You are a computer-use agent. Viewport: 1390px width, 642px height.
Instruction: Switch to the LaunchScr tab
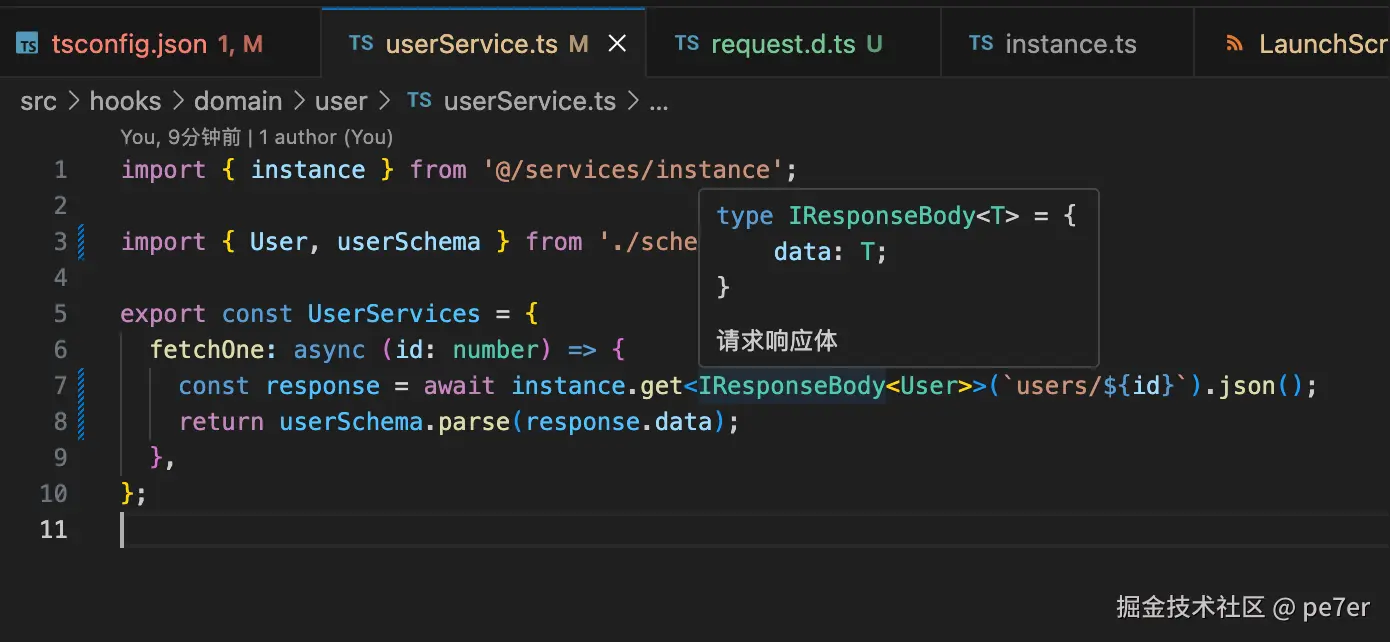(x=1292, y=44)
